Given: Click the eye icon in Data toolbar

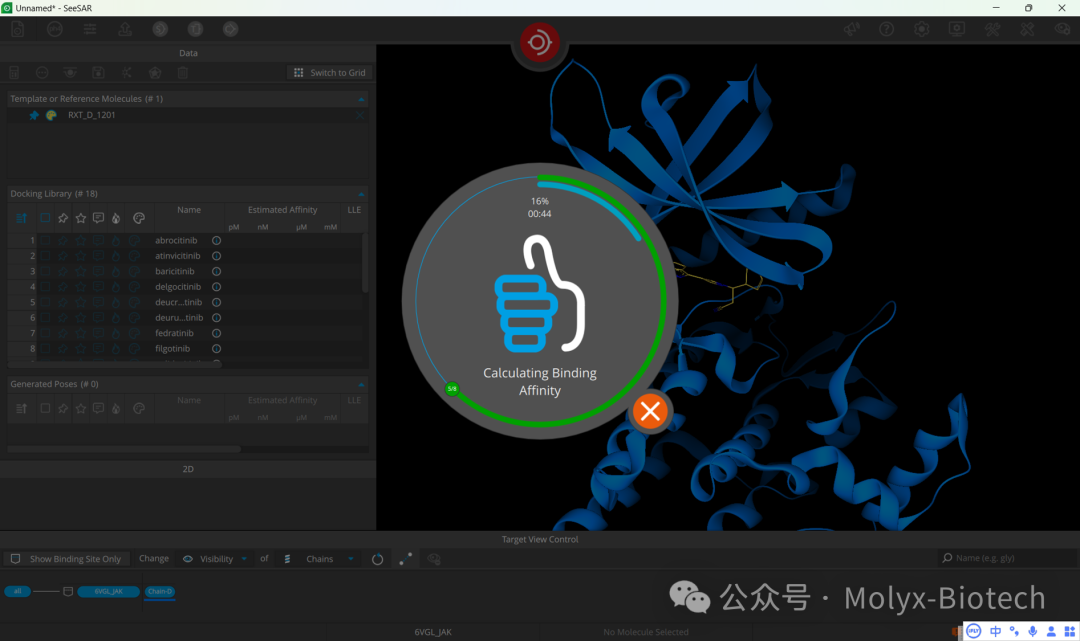Looking at the screenshot, I should [x=70, y=72].
